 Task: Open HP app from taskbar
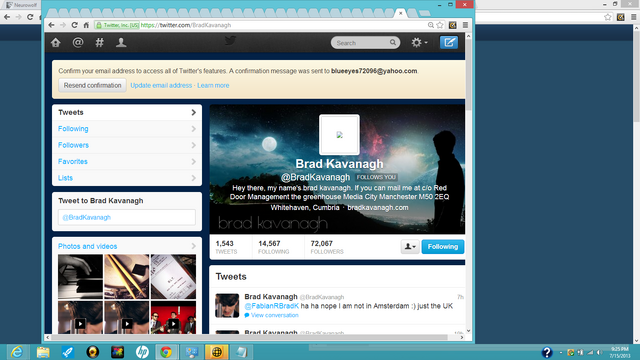tap(142, 352)
